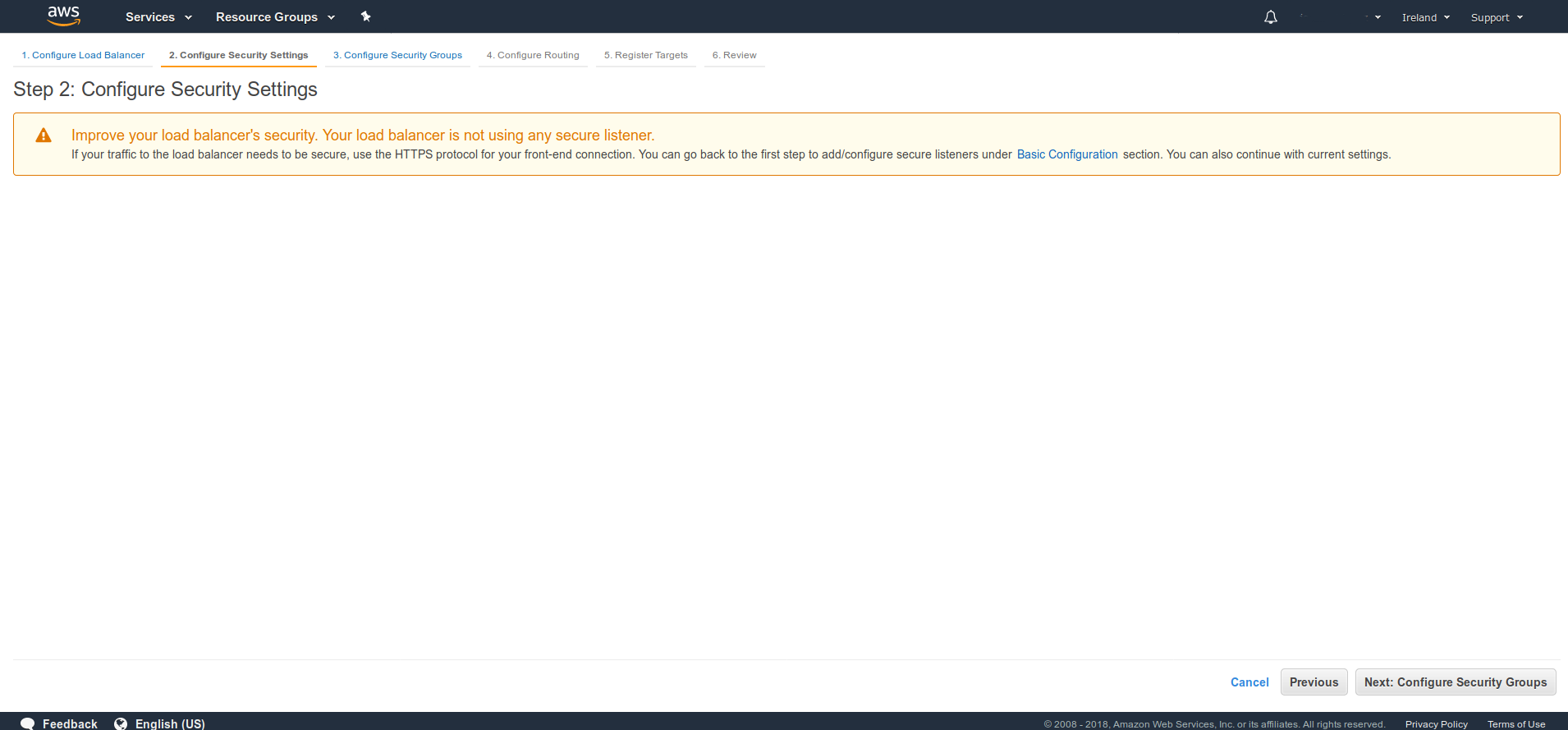Click Next: Configure Security Groups button

pos(1455,682)
